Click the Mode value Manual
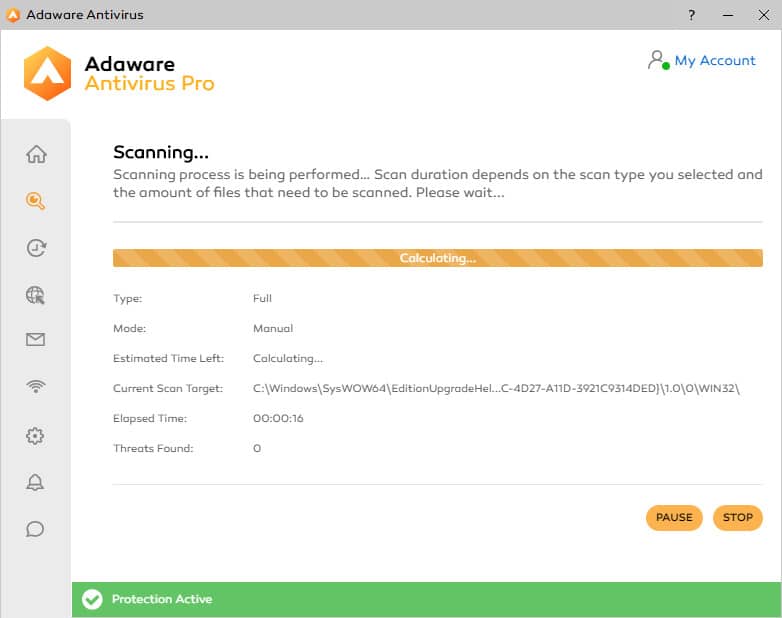Screen dimensions: 782x618 click(x=273, y=328)
